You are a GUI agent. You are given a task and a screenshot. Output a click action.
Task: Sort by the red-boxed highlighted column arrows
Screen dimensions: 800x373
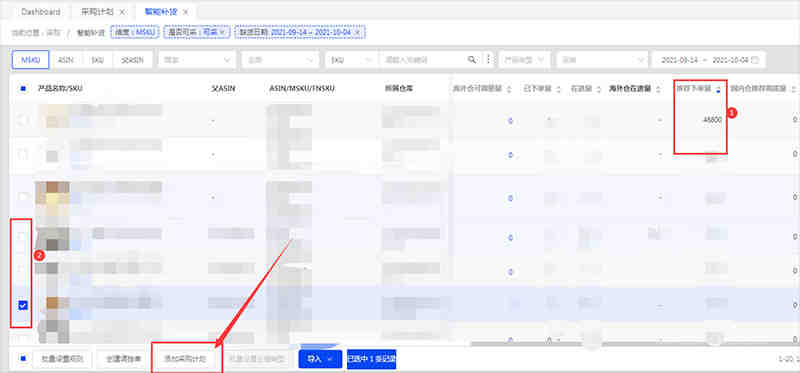[718, 89]
